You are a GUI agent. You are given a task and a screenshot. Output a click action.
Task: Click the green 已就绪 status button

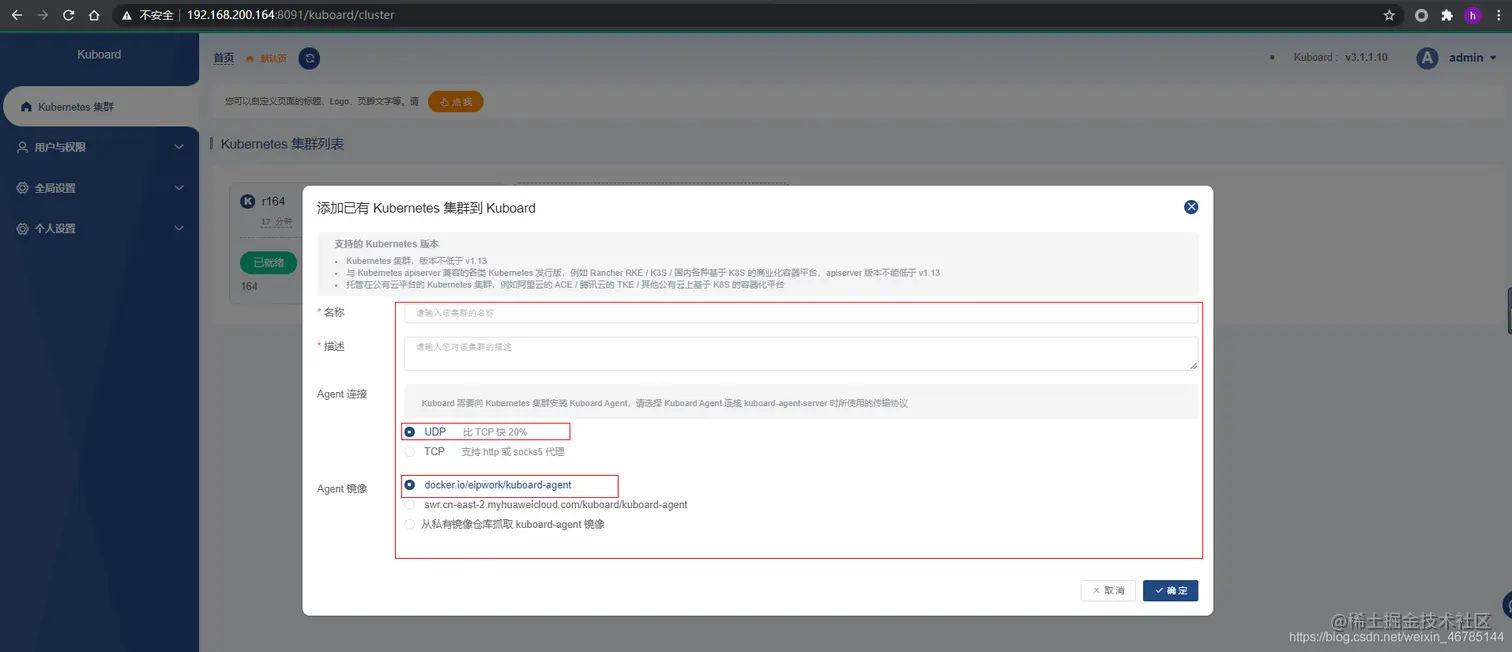click(x=268, y=263)
